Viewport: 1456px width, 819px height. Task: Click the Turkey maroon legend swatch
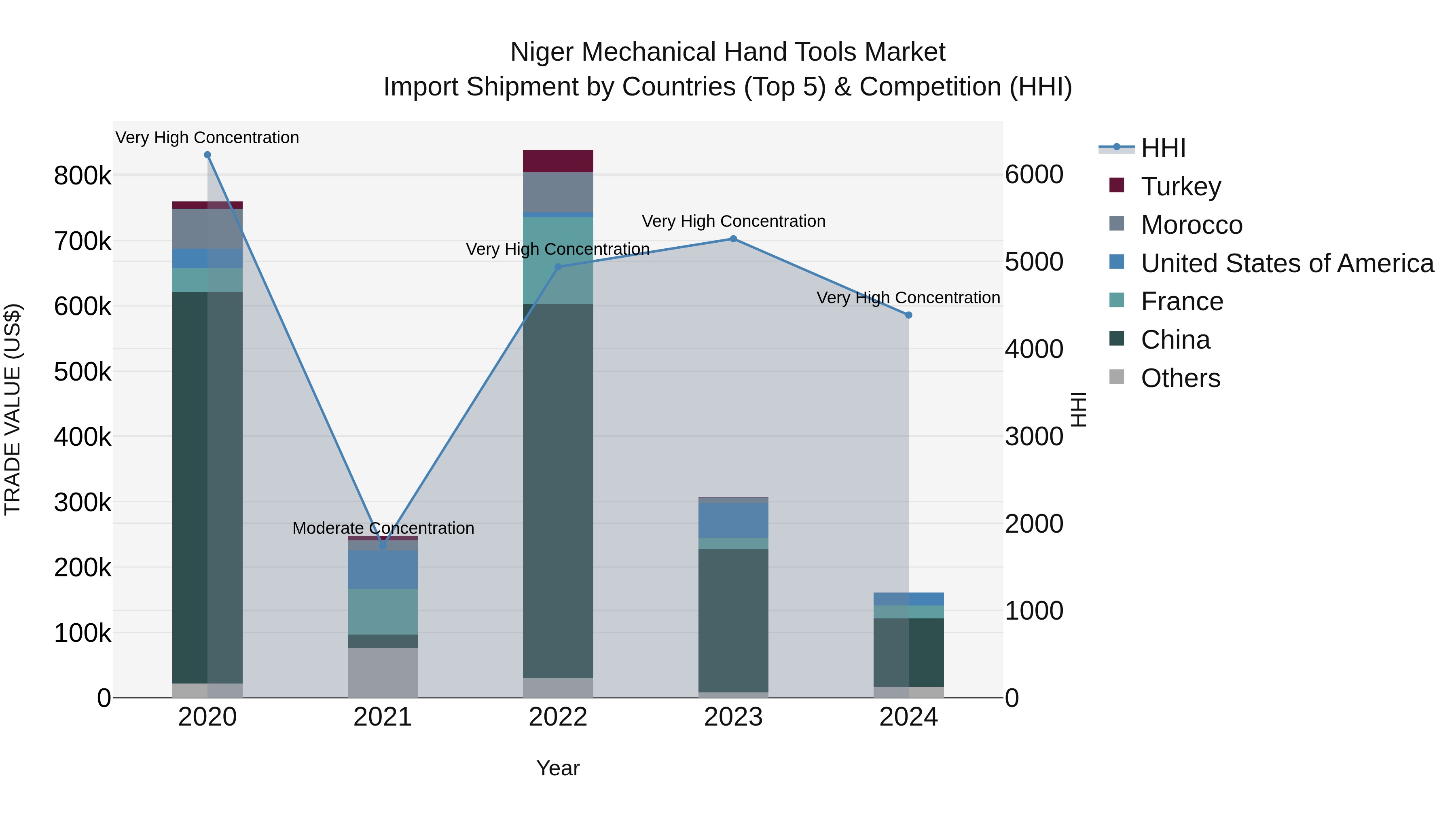coord(1117,185)
